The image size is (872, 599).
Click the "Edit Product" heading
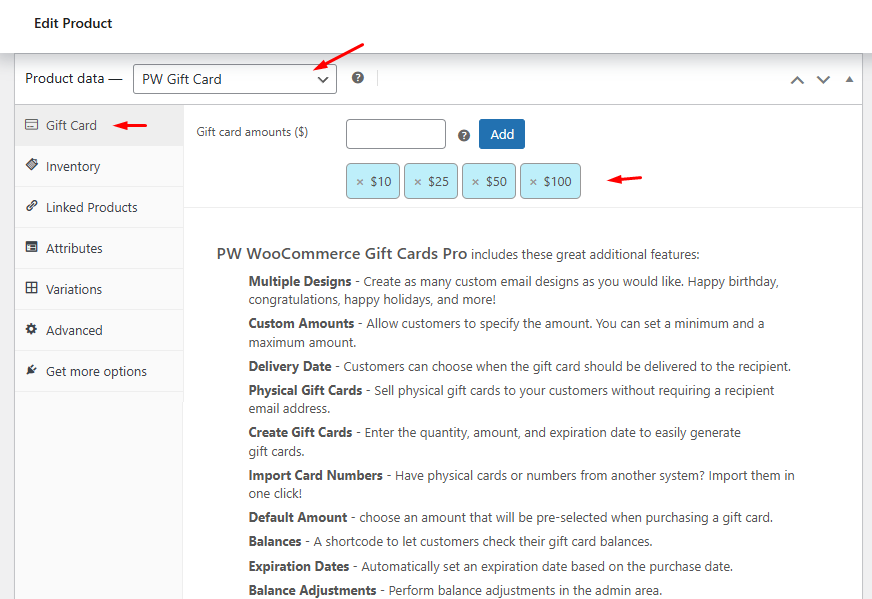point(73,23)
